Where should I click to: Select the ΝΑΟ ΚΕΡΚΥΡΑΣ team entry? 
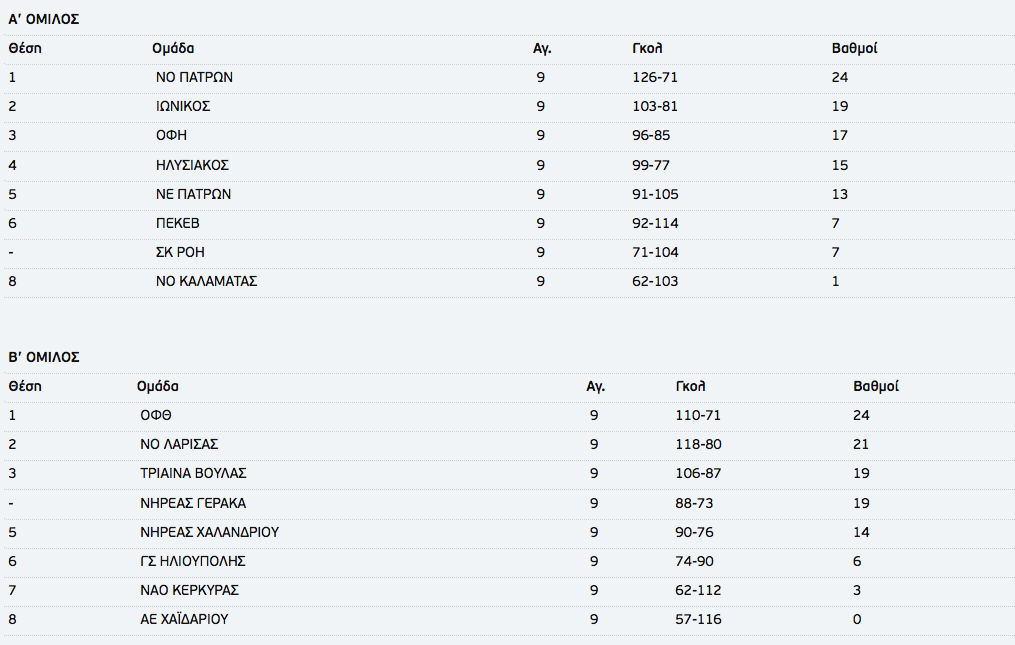click(x=190, y=591)
